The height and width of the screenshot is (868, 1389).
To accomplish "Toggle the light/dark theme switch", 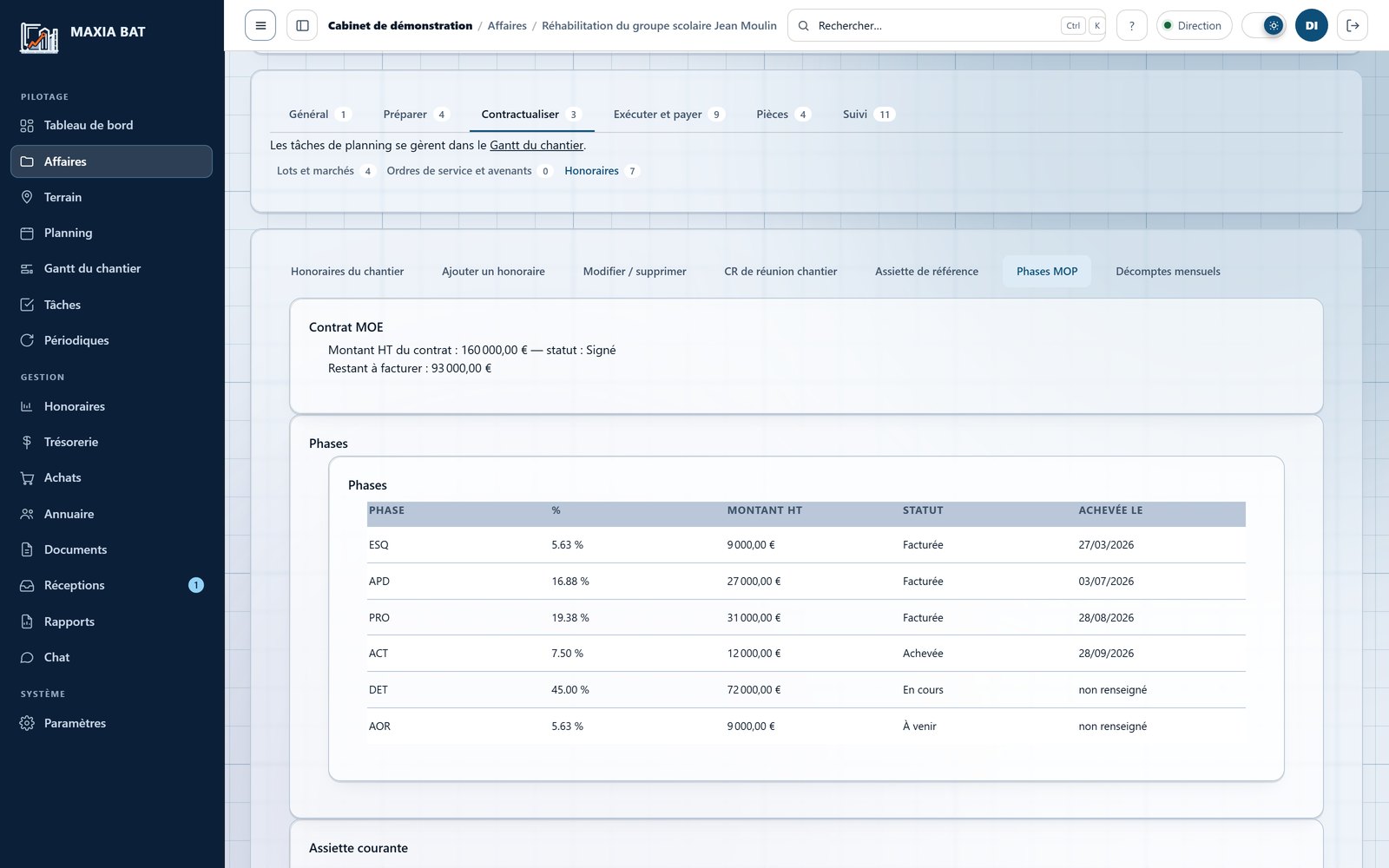I will point(1264,25).
